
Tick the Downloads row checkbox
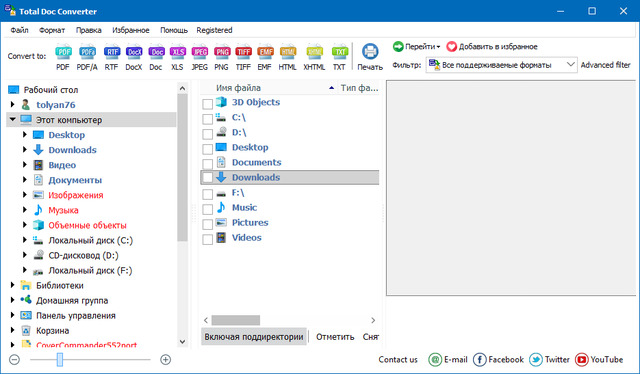pos(207,178)
